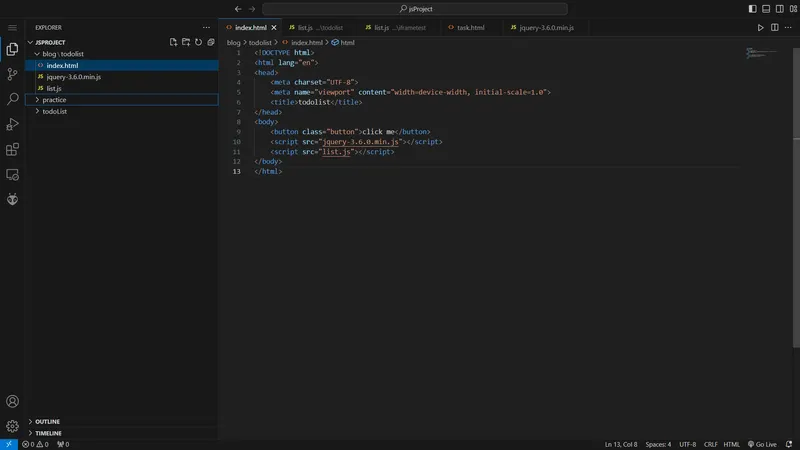Click the UTF-8 encoding in status bar

[687, 444]
